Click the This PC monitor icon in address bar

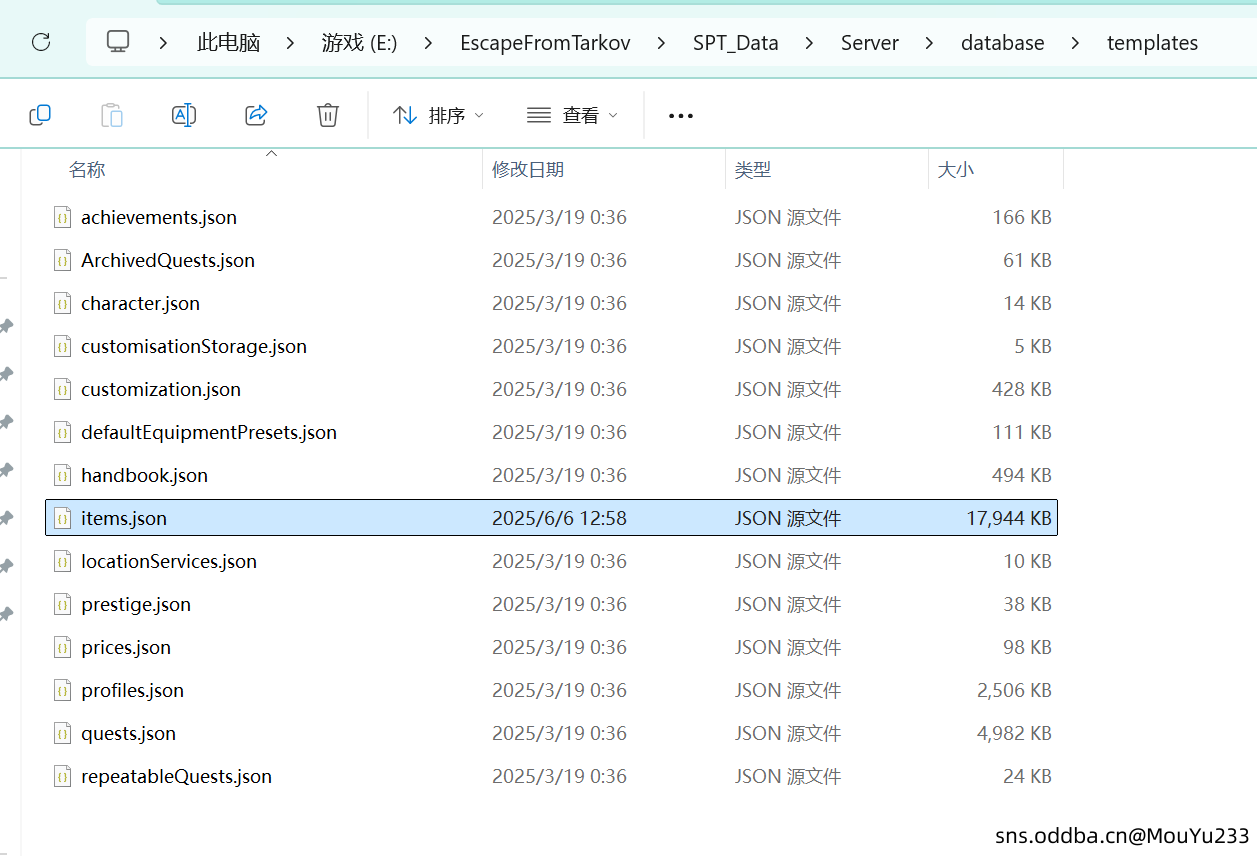(x=118, y=42)
